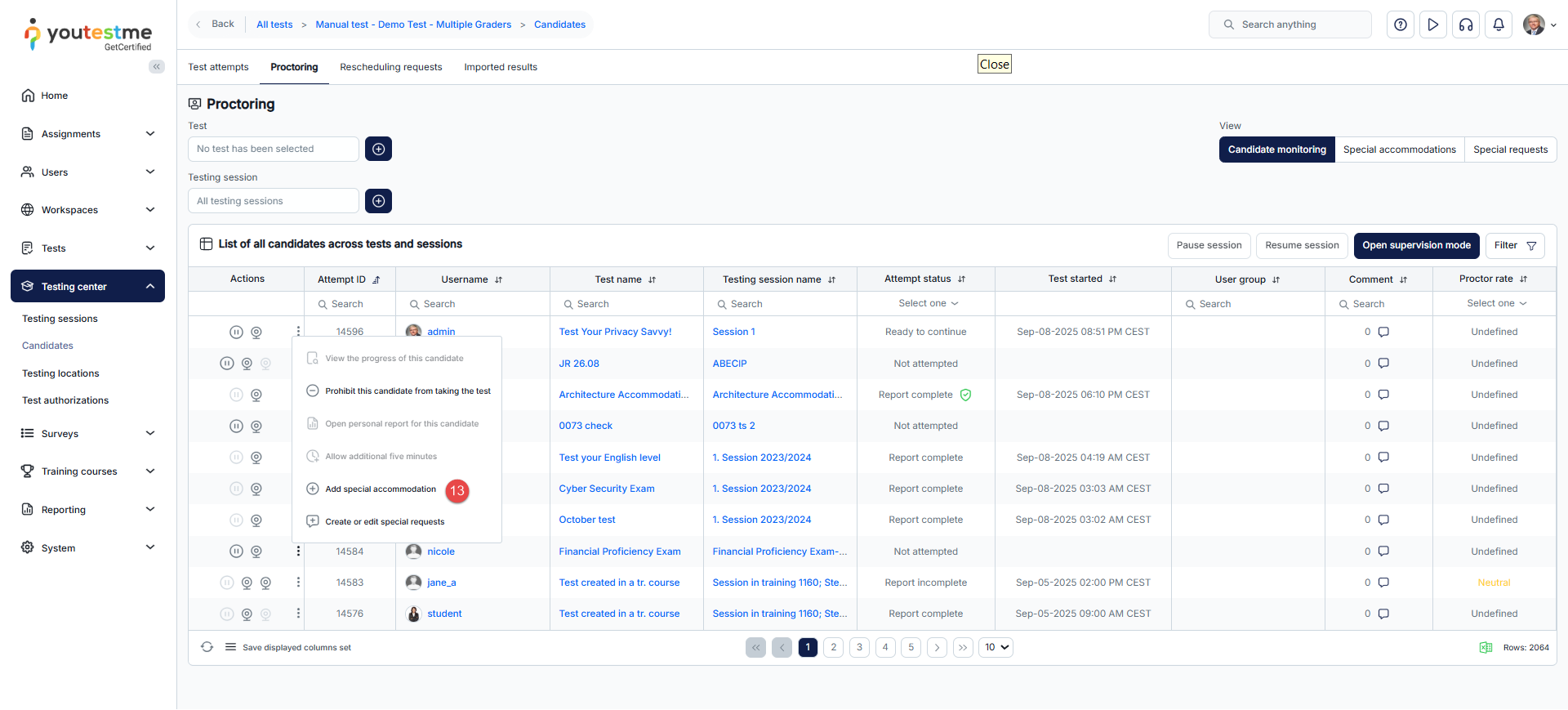1568x710 pixels.
Task: Open the Cyber Security Exam link
Action: coord(606,489)
